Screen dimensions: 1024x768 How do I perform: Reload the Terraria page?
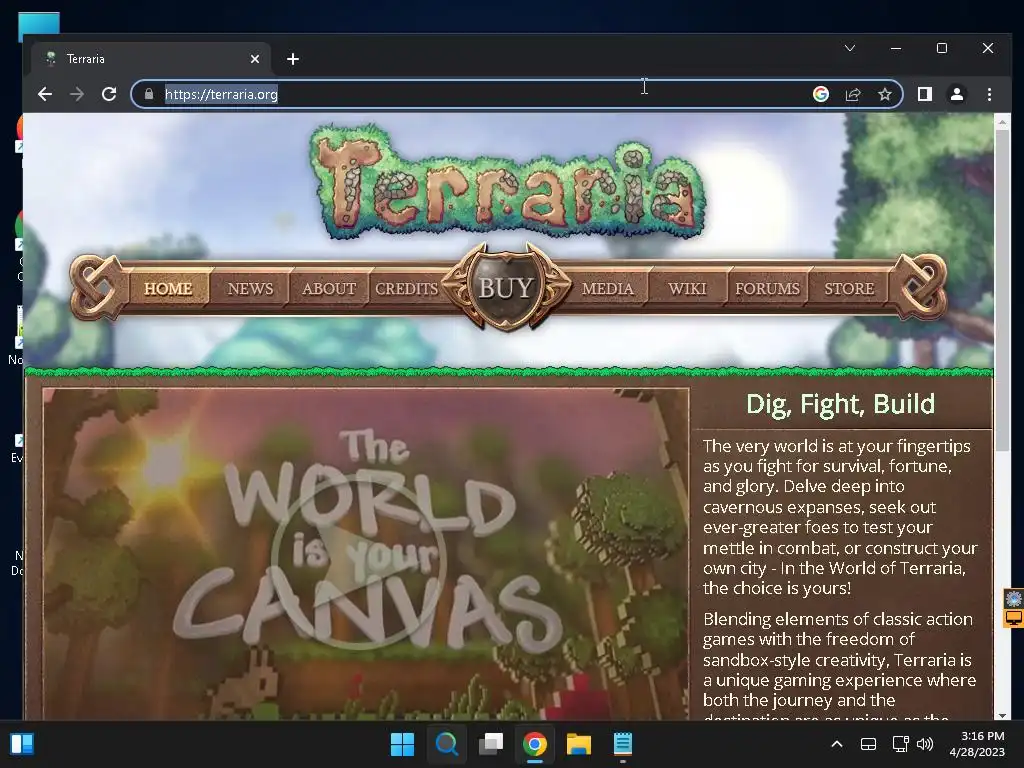click(x=109, y=94)
